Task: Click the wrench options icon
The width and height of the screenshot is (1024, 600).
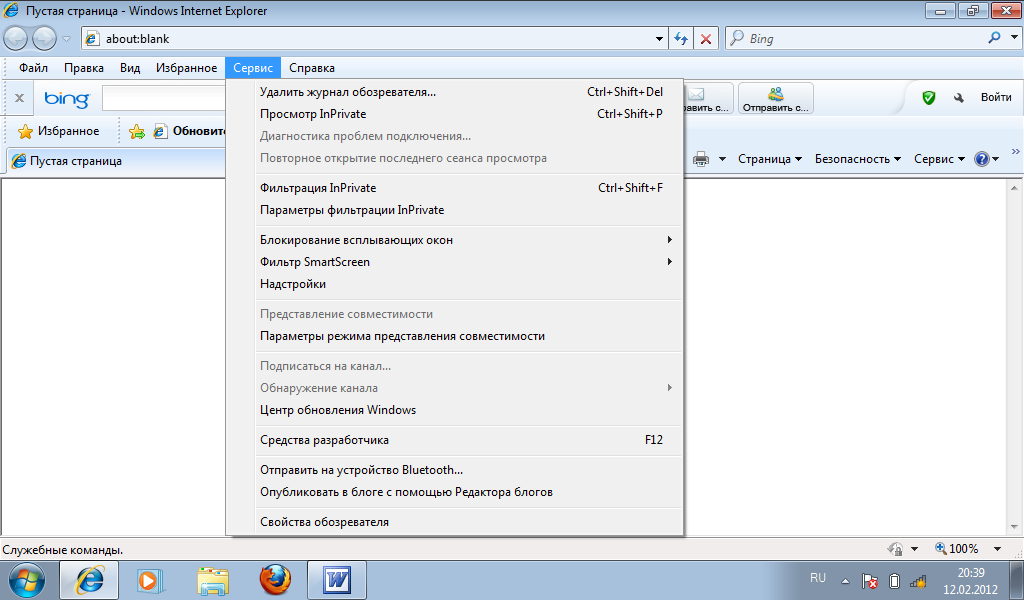Action: coord(959,98)
